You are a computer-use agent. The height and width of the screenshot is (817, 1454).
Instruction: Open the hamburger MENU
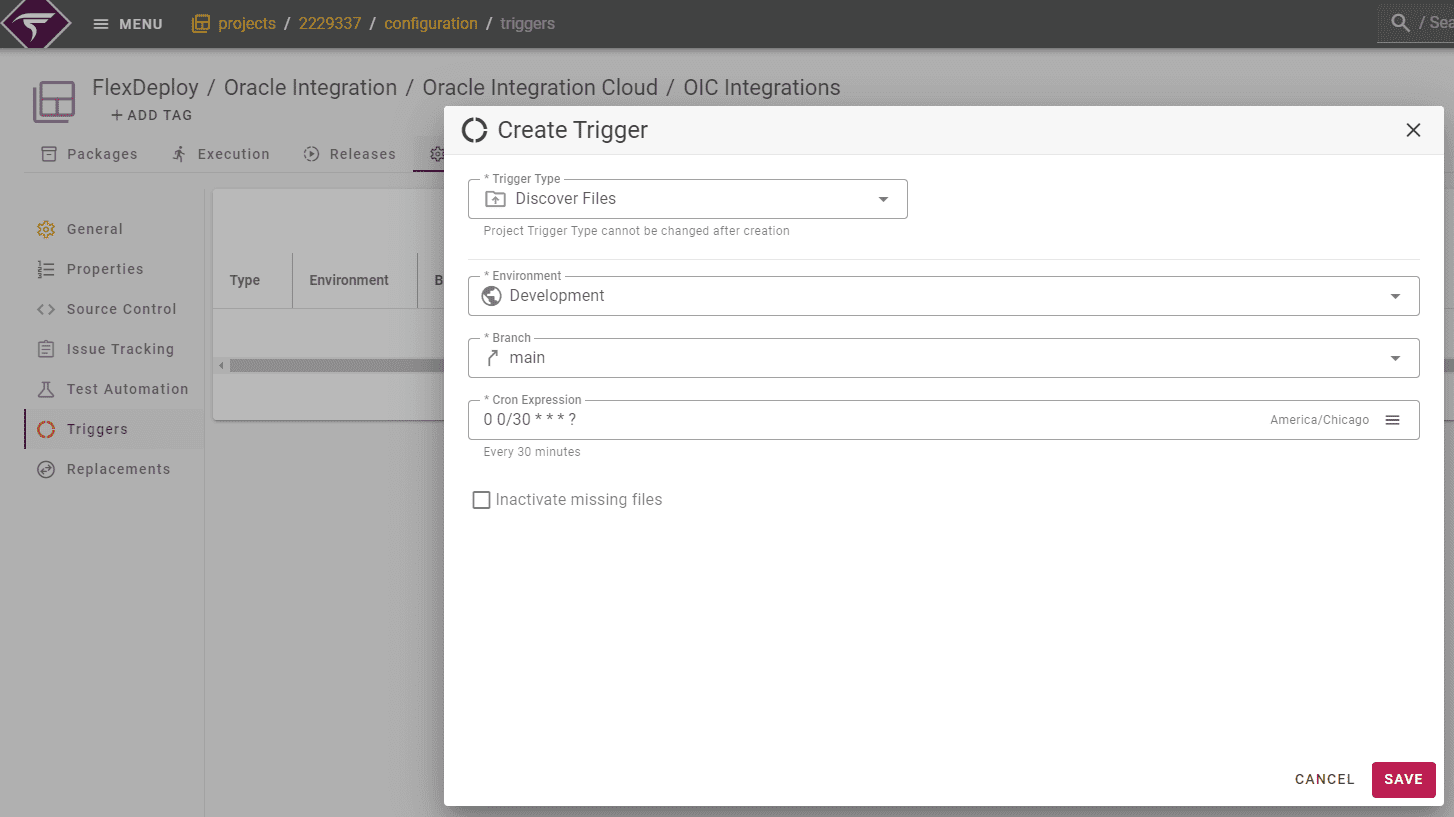[x=127, y=24]
